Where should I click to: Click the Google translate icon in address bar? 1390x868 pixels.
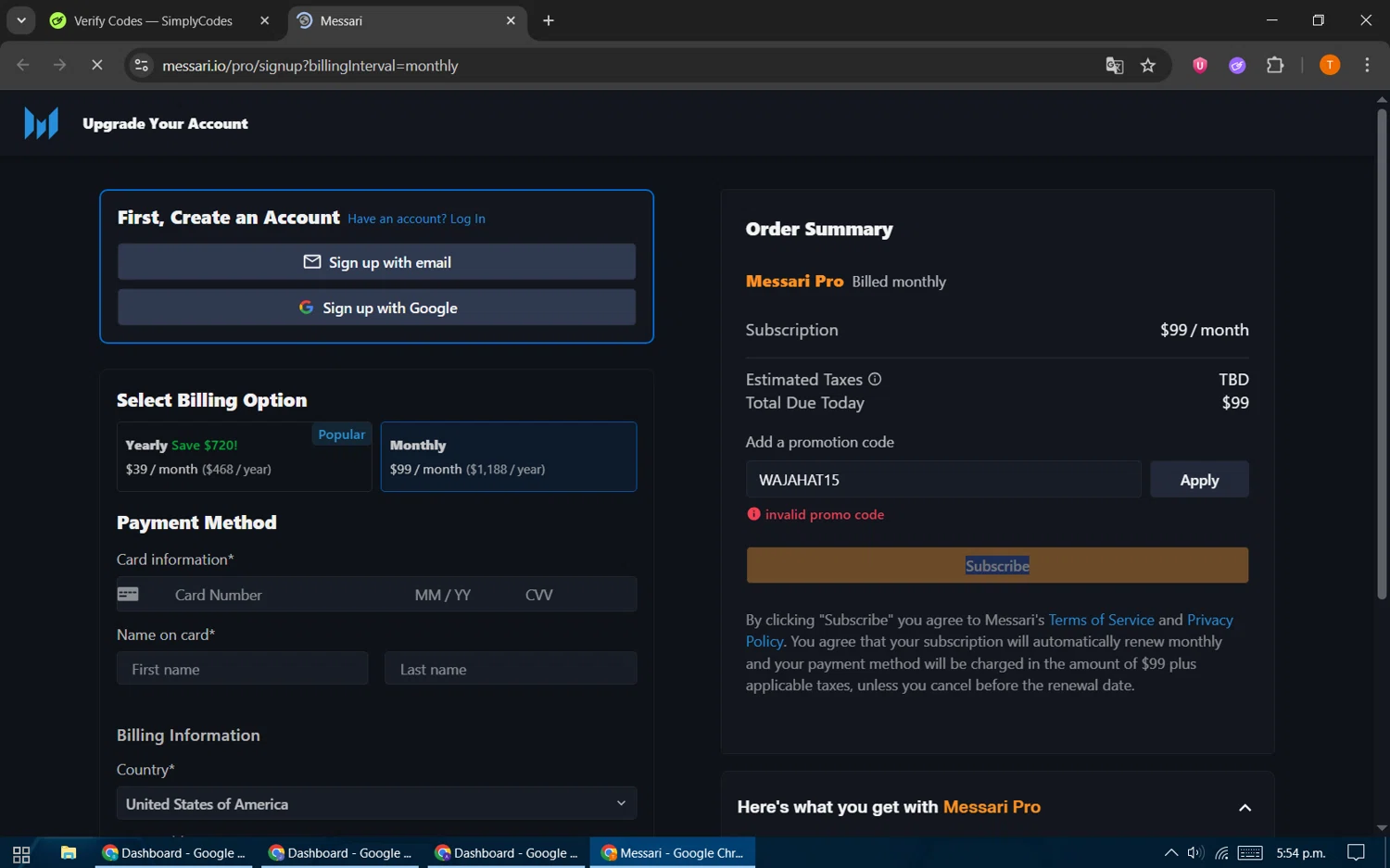(1114, 65)
